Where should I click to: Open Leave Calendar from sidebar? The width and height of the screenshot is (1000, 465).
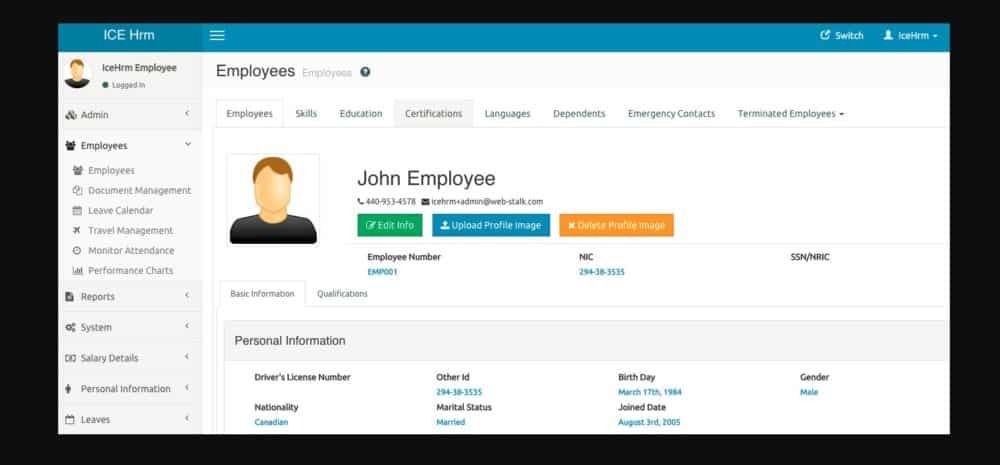point(120,210)
